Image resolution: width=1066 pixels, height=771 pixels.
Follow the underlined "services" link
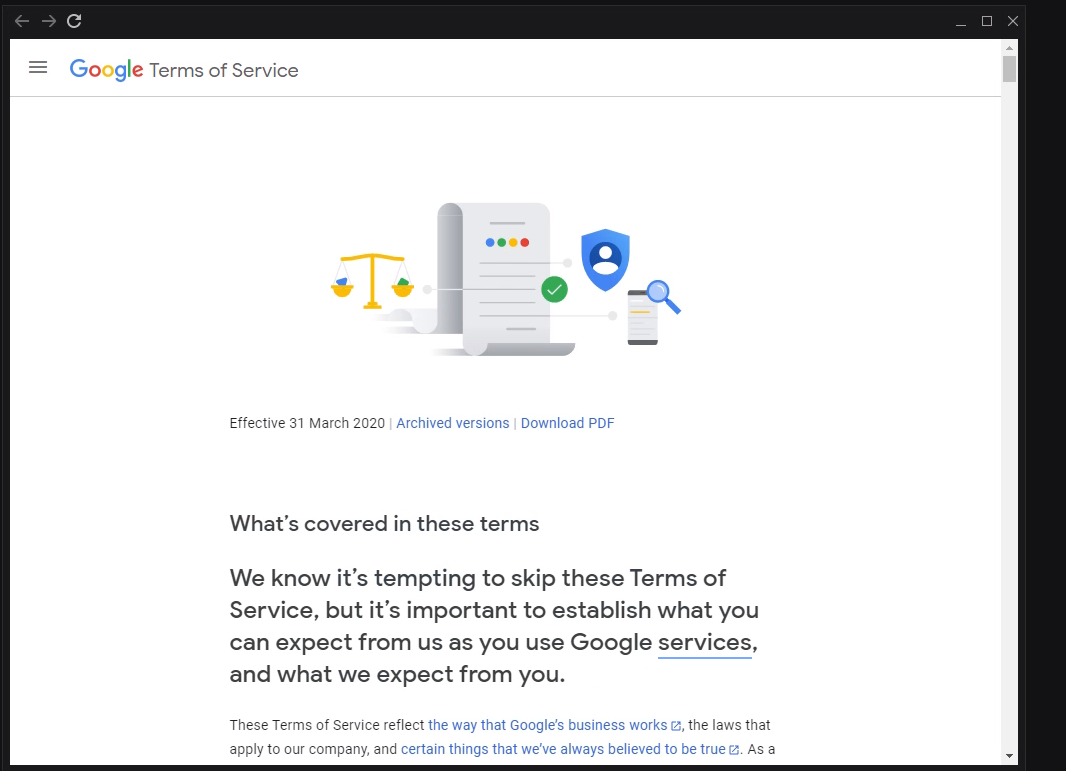704,642
